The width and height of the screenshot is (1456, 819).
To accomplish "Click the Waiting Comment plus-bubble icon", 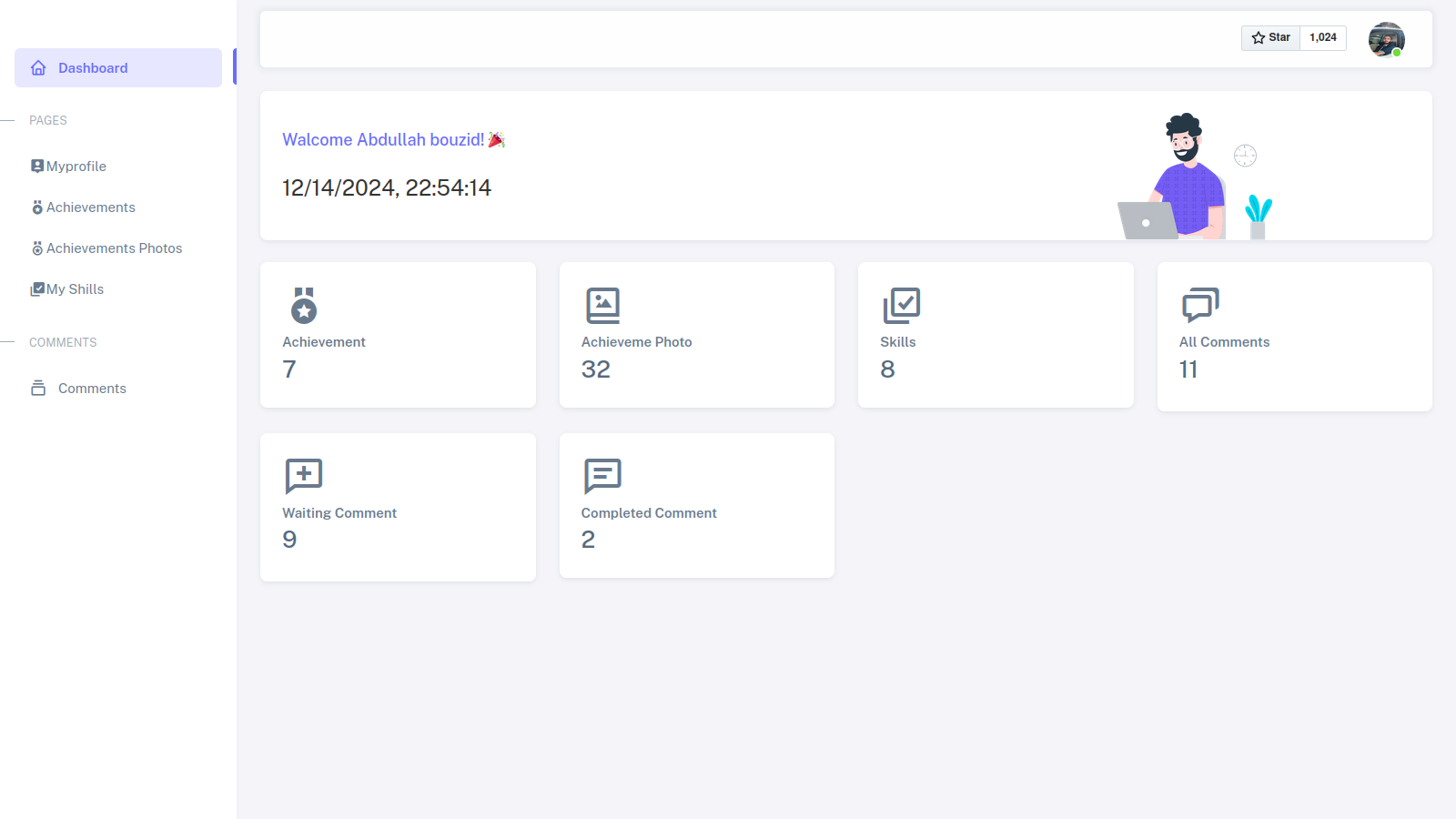I will [304, 476].
